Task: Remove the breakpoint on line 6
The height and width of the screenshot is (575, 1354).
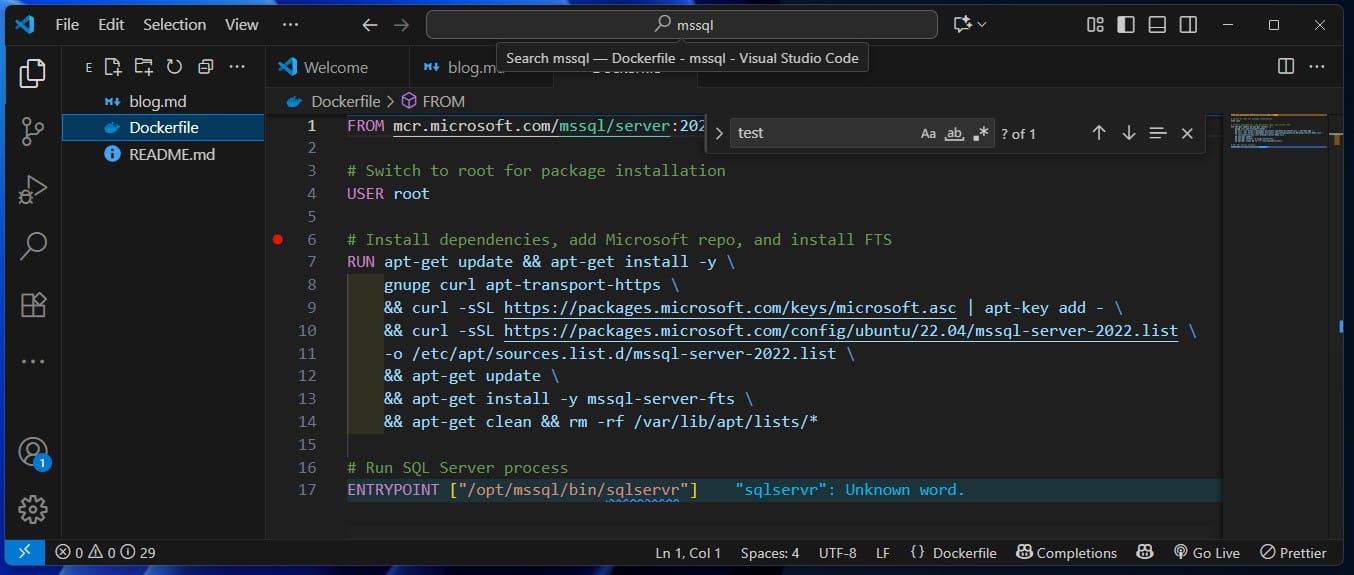Action: (x=278, y=239)
